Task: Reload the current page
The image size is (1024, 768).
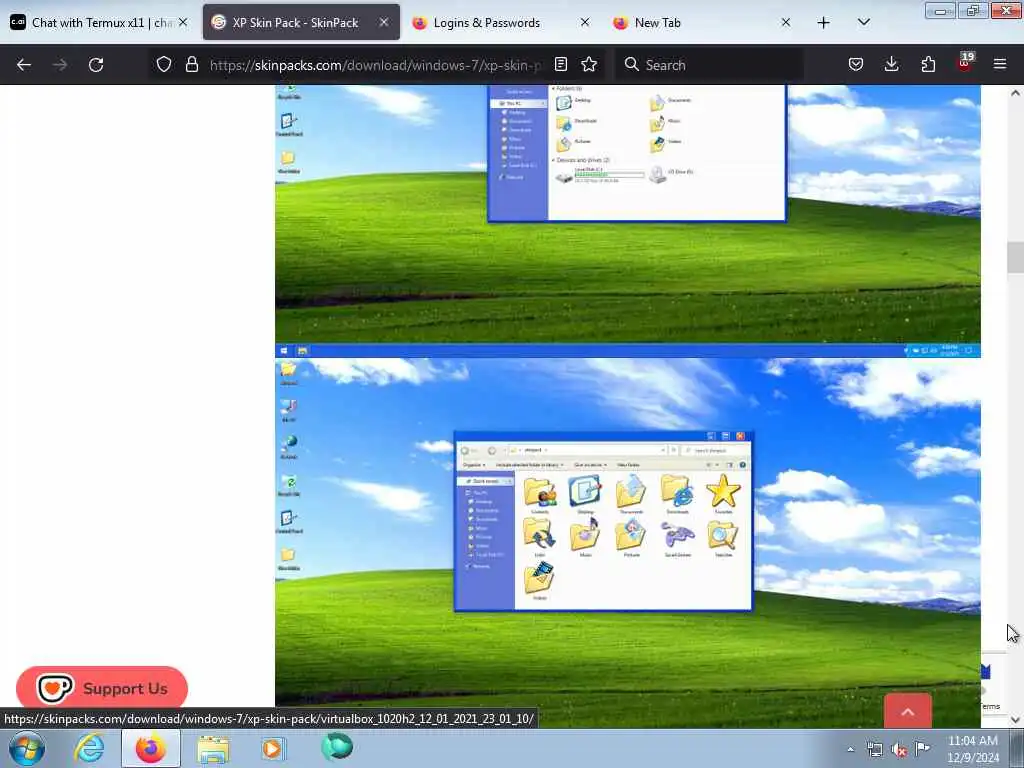Action: point(96,65)
